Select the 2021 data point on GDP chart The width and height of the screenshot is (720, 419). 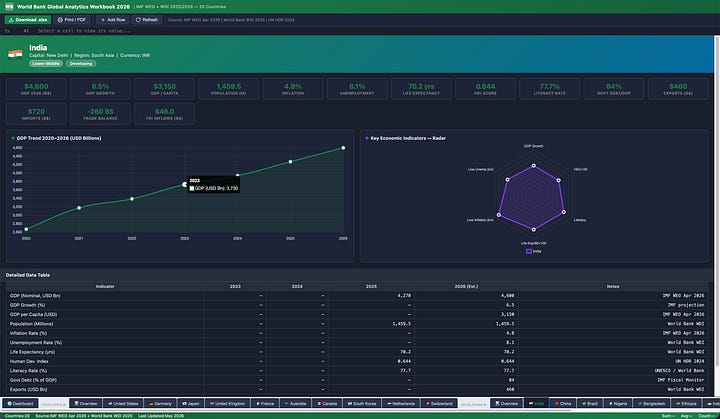(x=79, y=208)
